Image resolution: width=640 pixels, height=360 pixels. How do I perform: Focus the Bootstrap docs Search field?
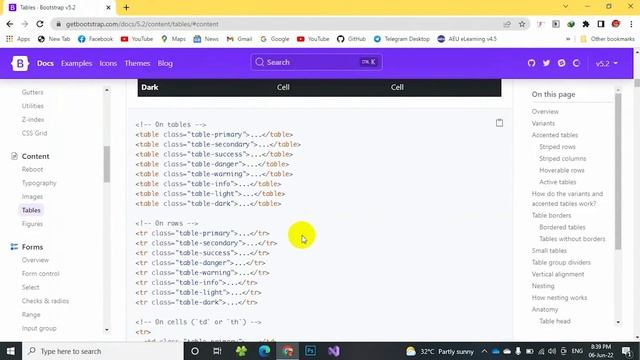pyautogui.click(x=316, y=62)
